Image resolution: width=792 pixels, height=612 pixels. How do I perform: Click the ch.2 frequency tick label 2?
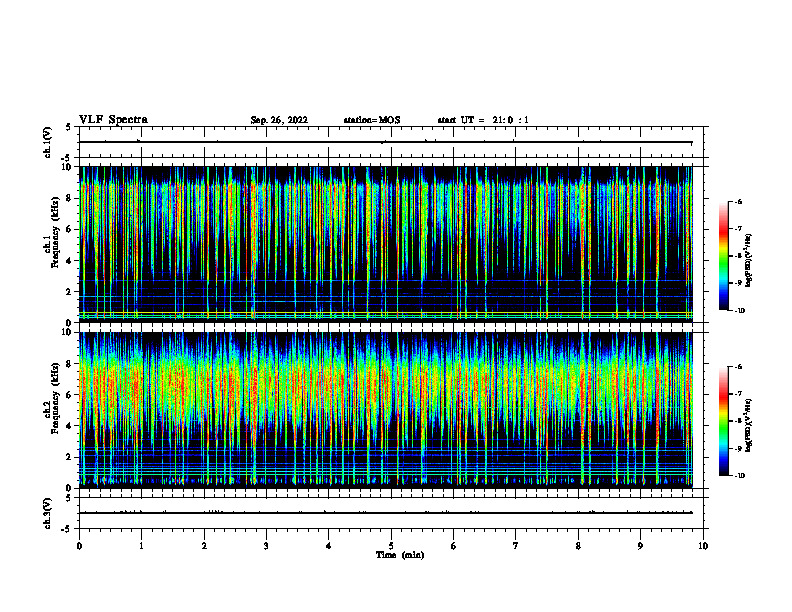tap(69, 457)
